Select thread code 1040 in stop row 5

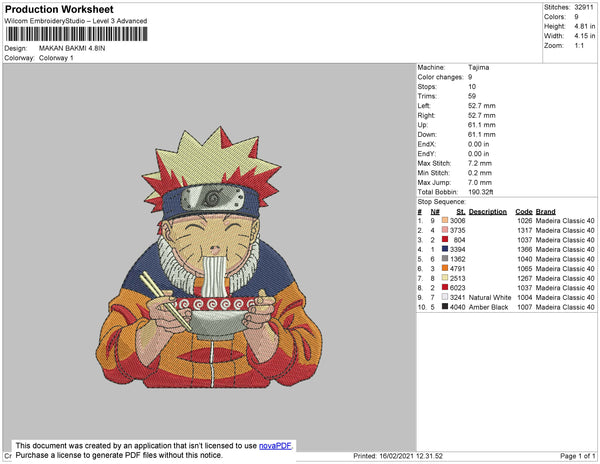[524, 259]
